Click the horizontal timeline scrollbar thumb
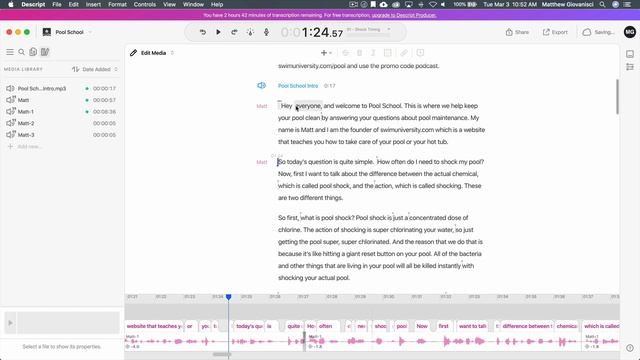Screen dimensions: 640x360 [x=222, y=354]
